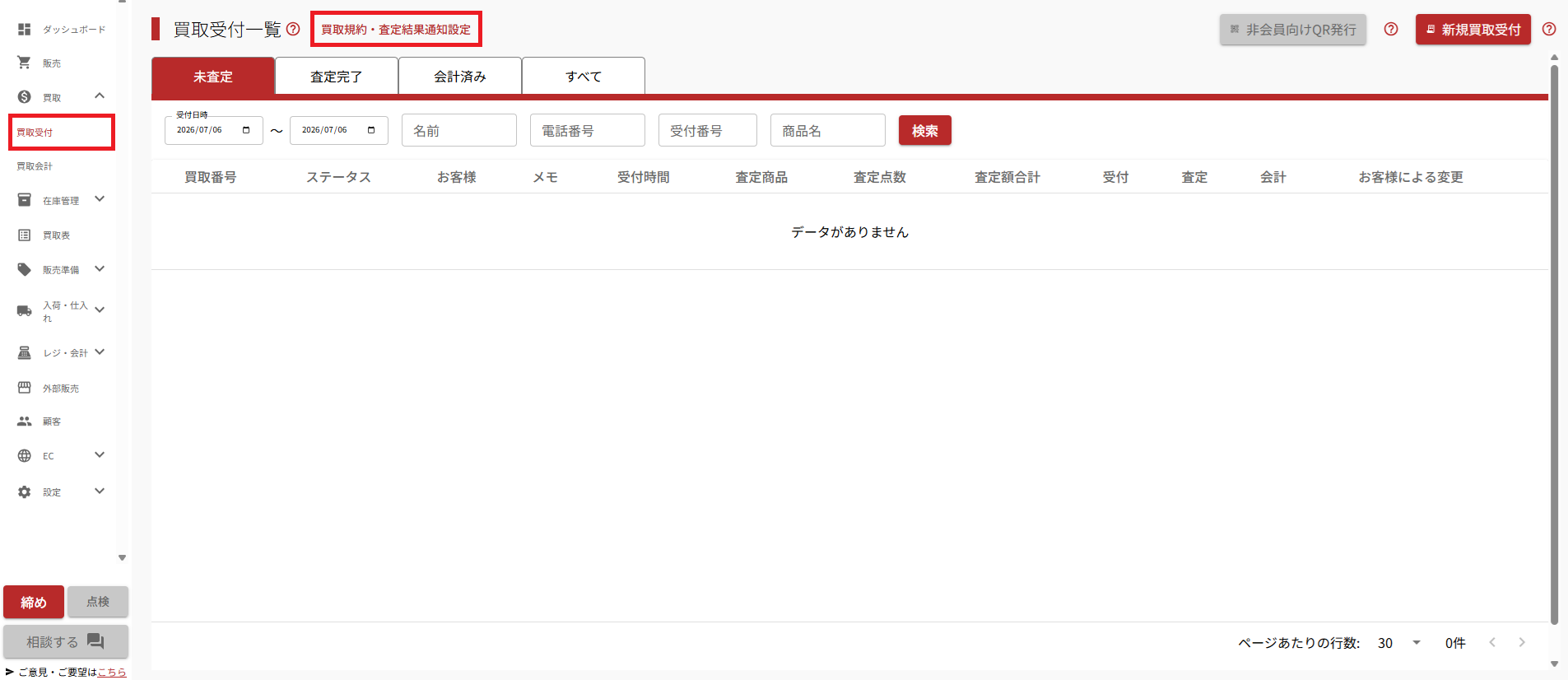This screenshot has width=1568, height=680.
Task: Click the EC globe icon
Action: click(25, 456)
